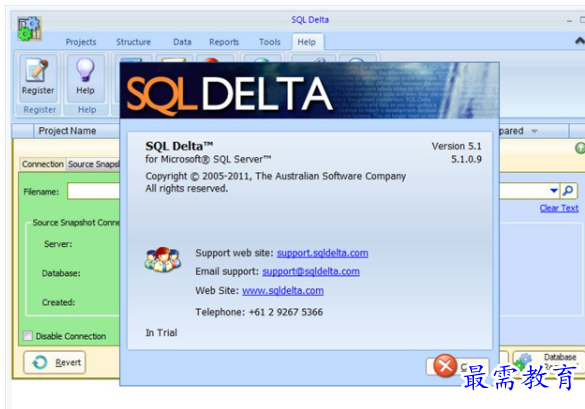This screenshot has width=585, height=409.
Task: Click the support@sqldelta.com email link
Action: coord(311,271)
